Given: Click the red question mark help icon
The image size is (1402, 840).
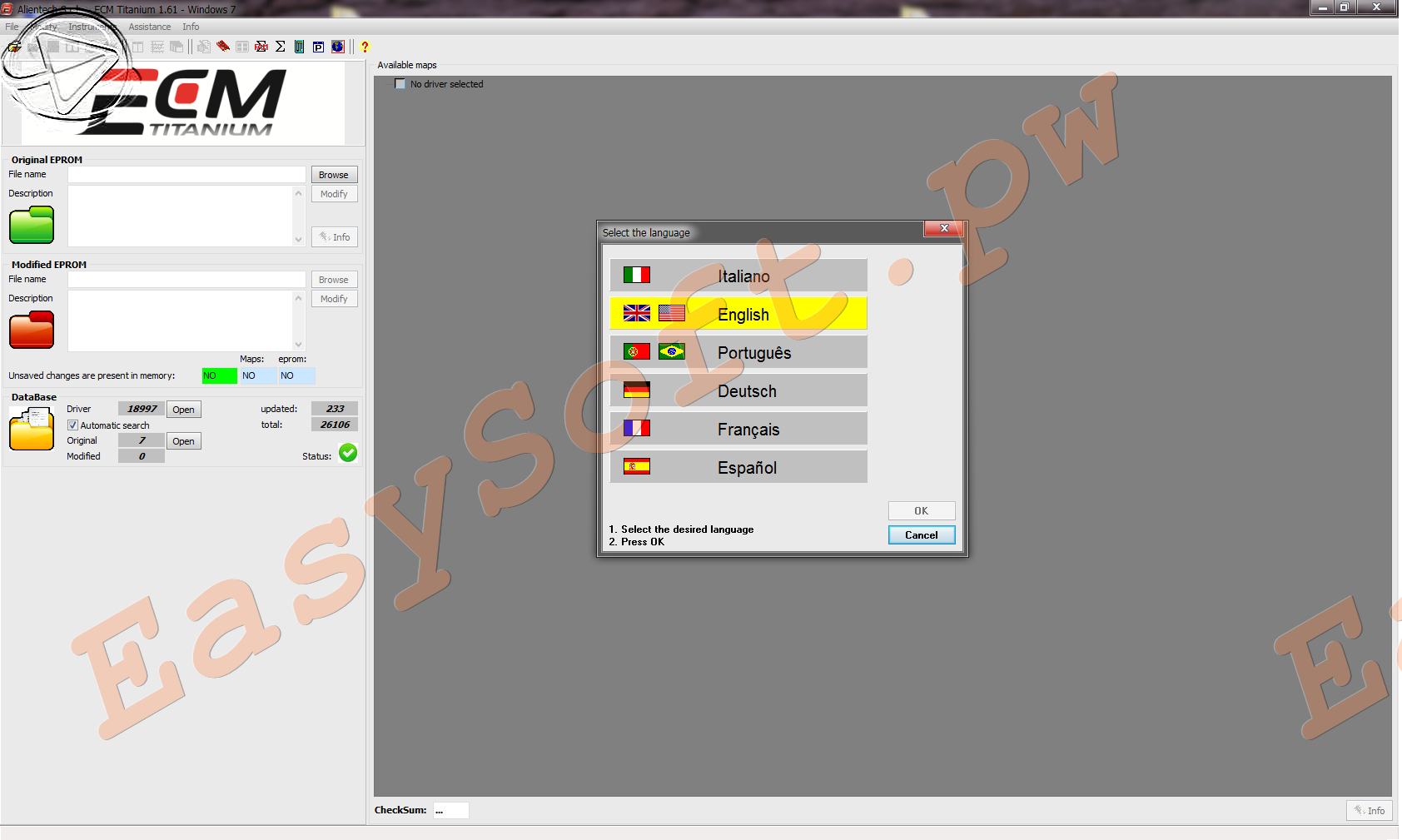Looking at the screenshot, I should click(x=365, y=47).
